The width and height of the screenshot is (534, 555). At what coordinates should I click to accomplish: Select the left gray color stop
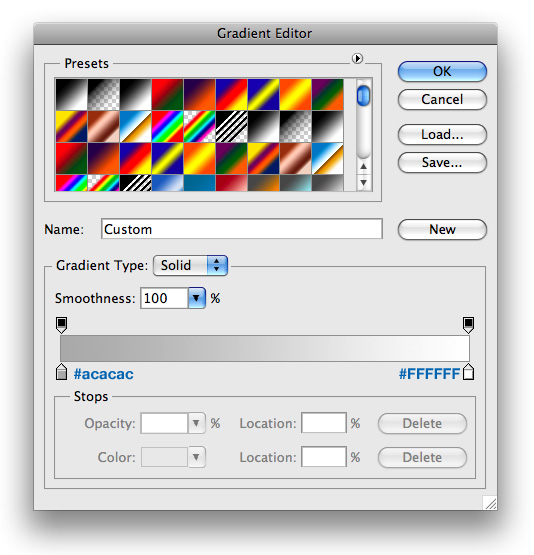[62, 372]
